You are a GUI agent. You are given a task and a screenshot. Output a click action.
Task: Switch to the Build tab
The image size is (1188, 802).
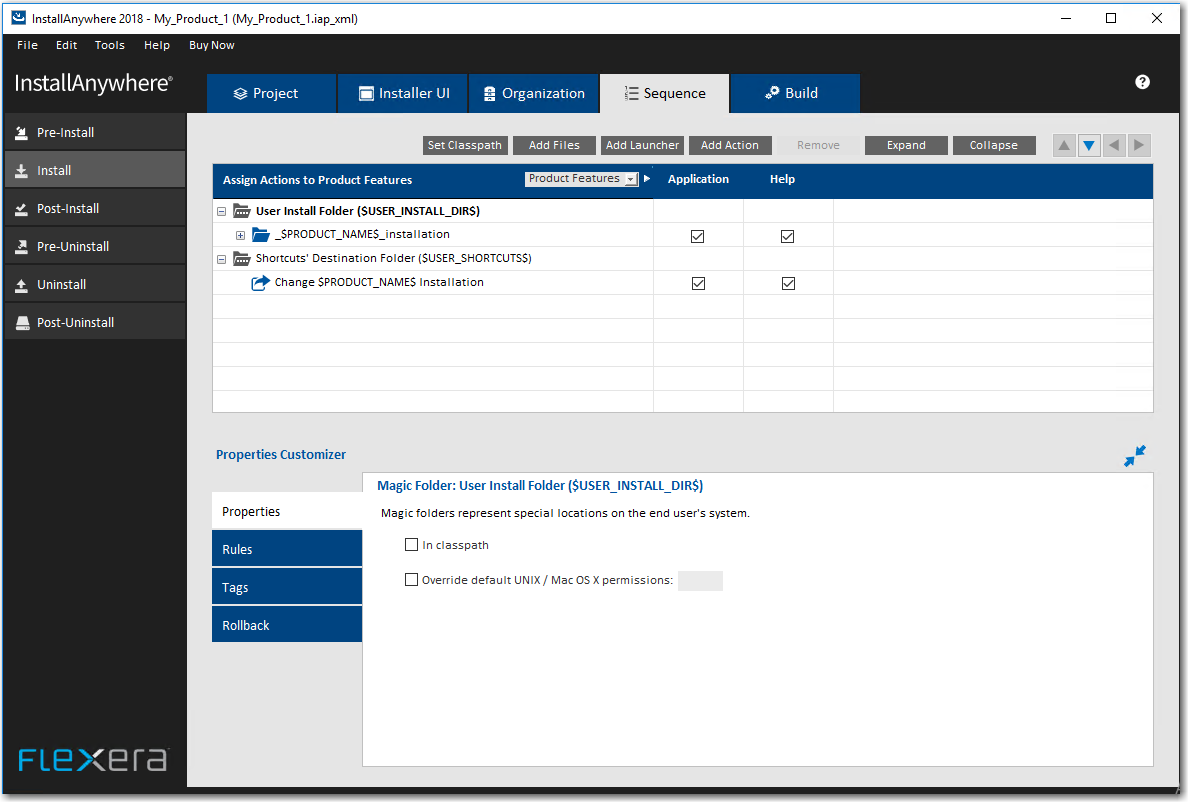(x=794, y=93)
